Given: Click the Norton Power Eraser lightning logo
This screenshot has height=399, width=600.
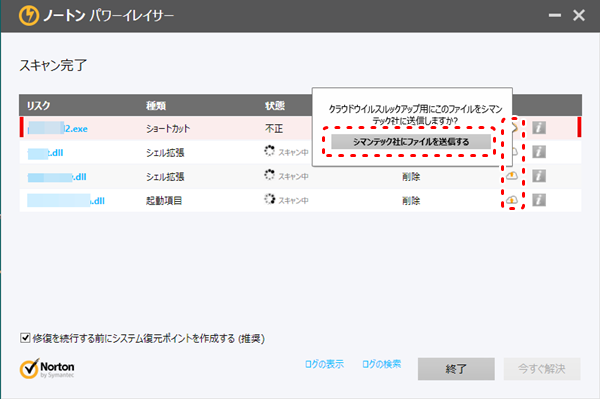Looking at the screenshot, I should click(x=29, y=16).
